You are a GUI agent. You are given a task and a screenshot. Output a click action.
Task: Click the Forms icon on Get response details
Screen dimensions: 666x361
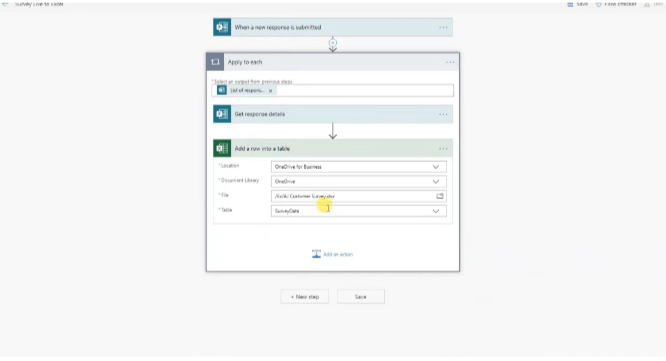pos(222,114)
